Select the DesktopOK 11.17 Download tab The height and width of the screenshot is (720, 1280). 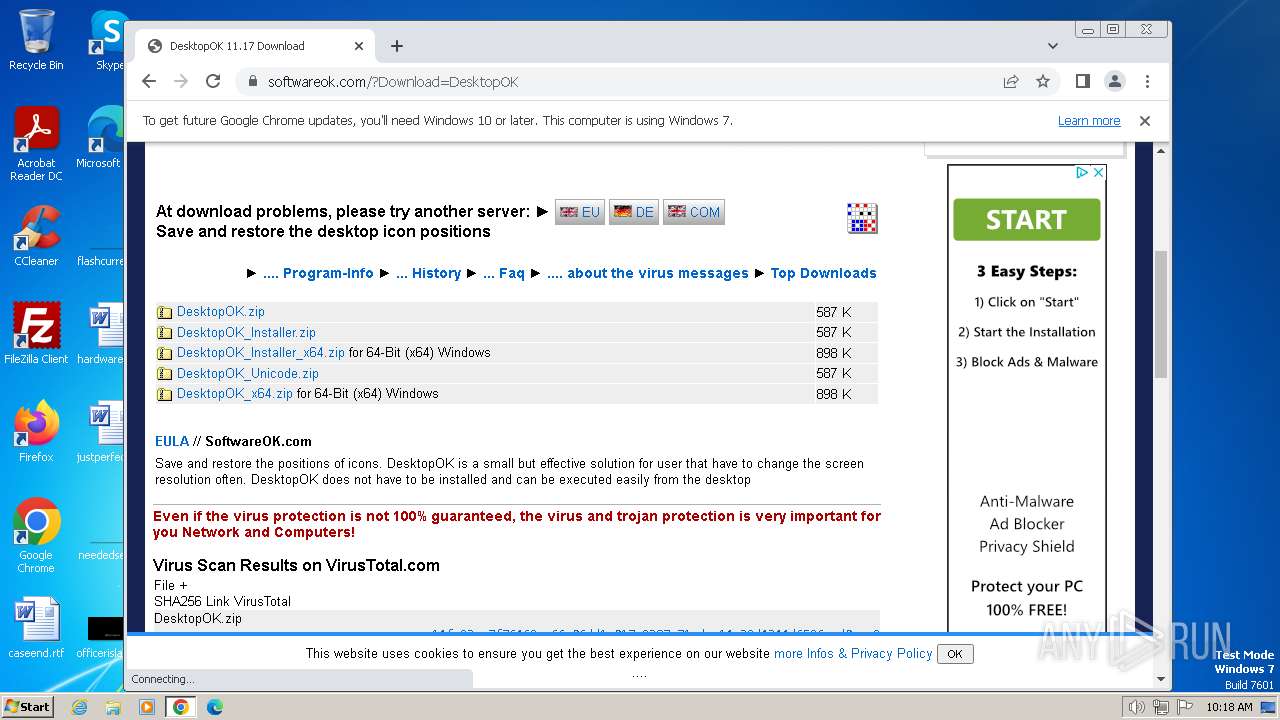(x=255, y=46)
